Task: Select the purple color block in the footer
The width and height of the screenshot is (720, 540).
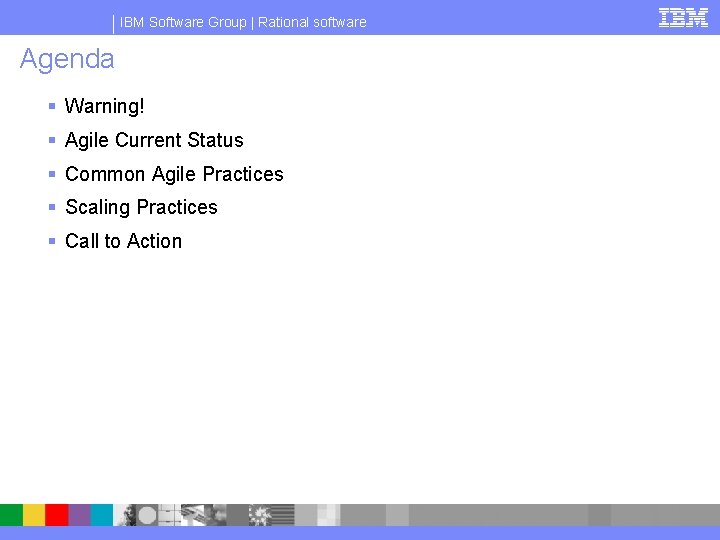Action: 79,515
